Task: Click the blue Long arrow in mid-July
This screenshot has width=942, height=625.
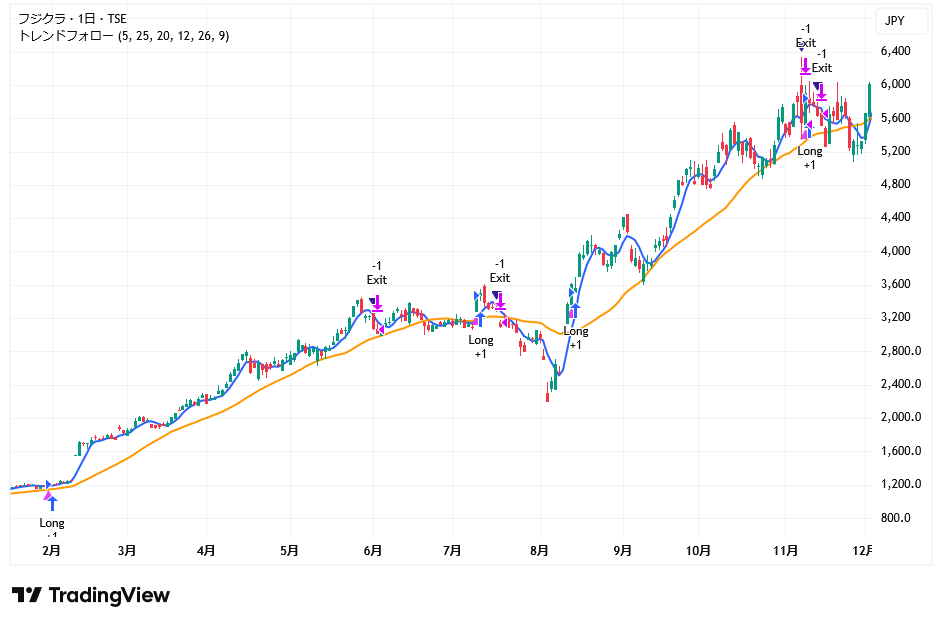Action: pos(481,320)
